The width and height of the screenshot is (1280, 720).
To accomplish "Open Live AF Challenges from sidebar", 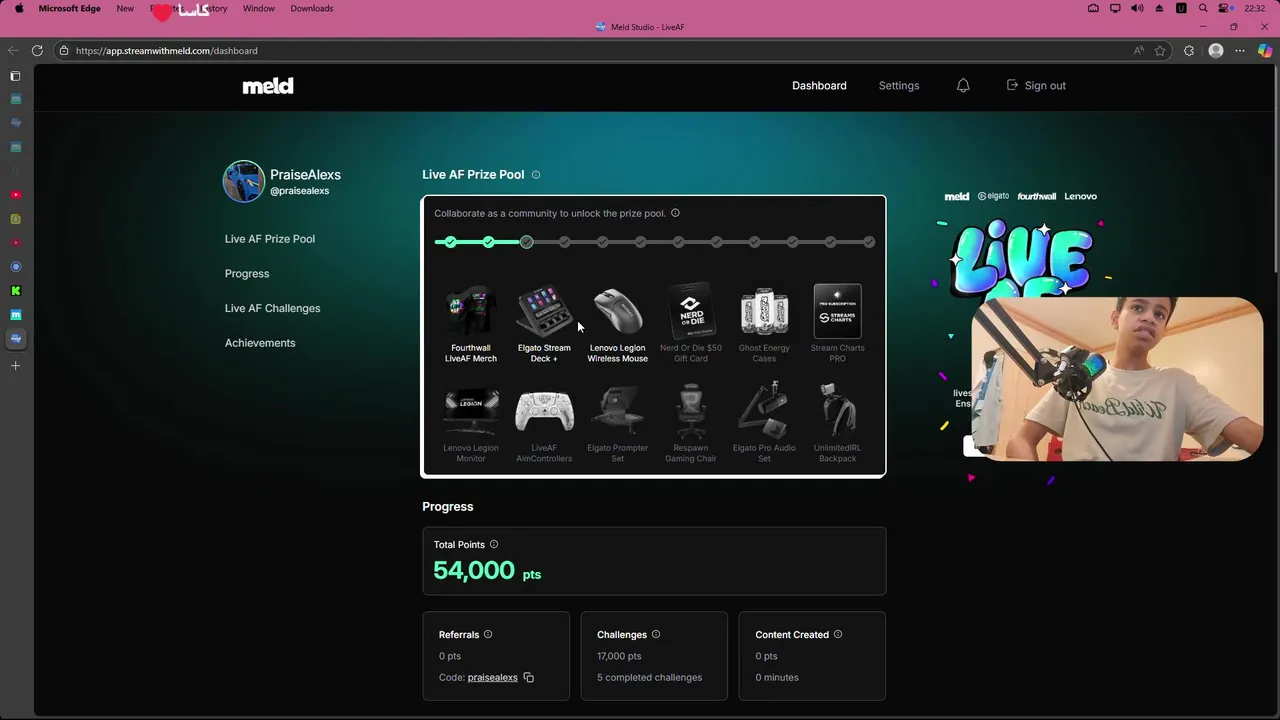I will click(x=273, y=308).
